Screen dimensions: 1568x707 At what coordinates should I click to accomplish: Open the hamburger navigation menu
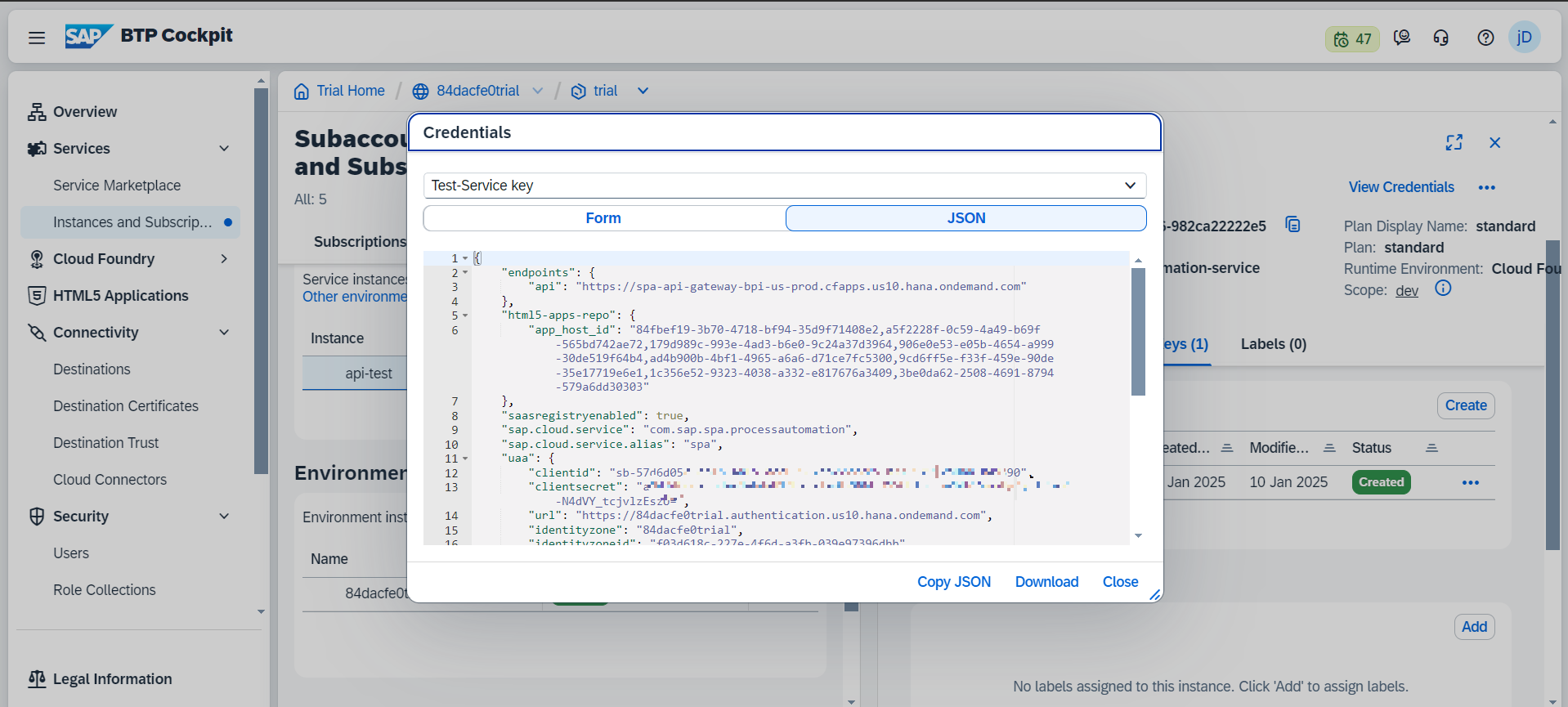(37, 38)
